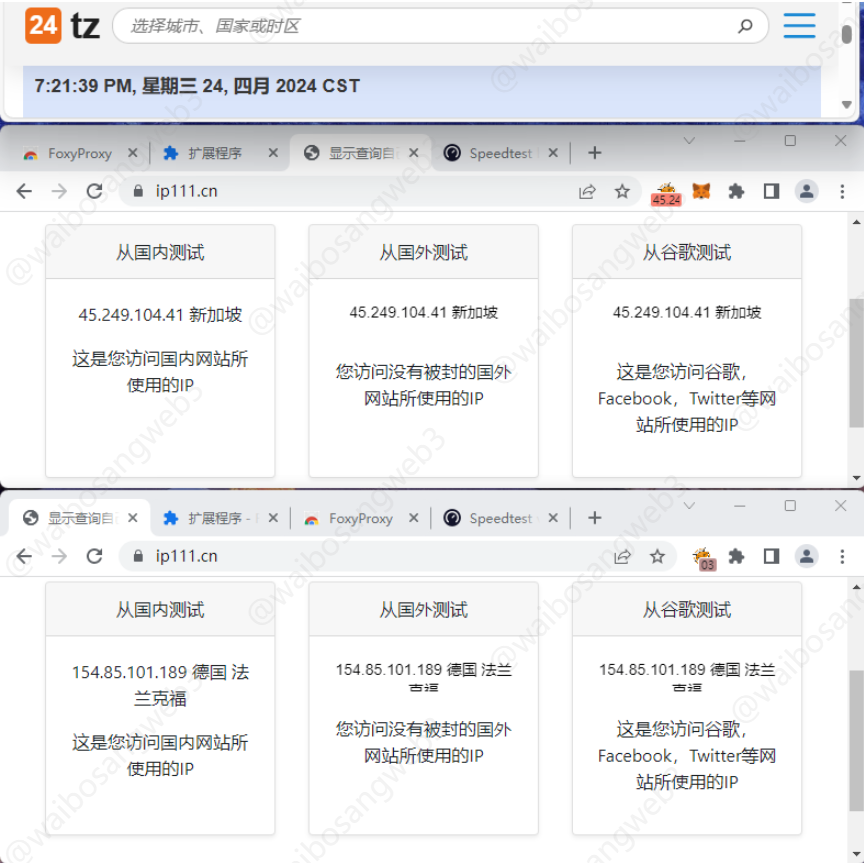This screenshot has width=864, height=863.
Task: Switch to FoxyProxy tab in lower window
Action: 360,518
